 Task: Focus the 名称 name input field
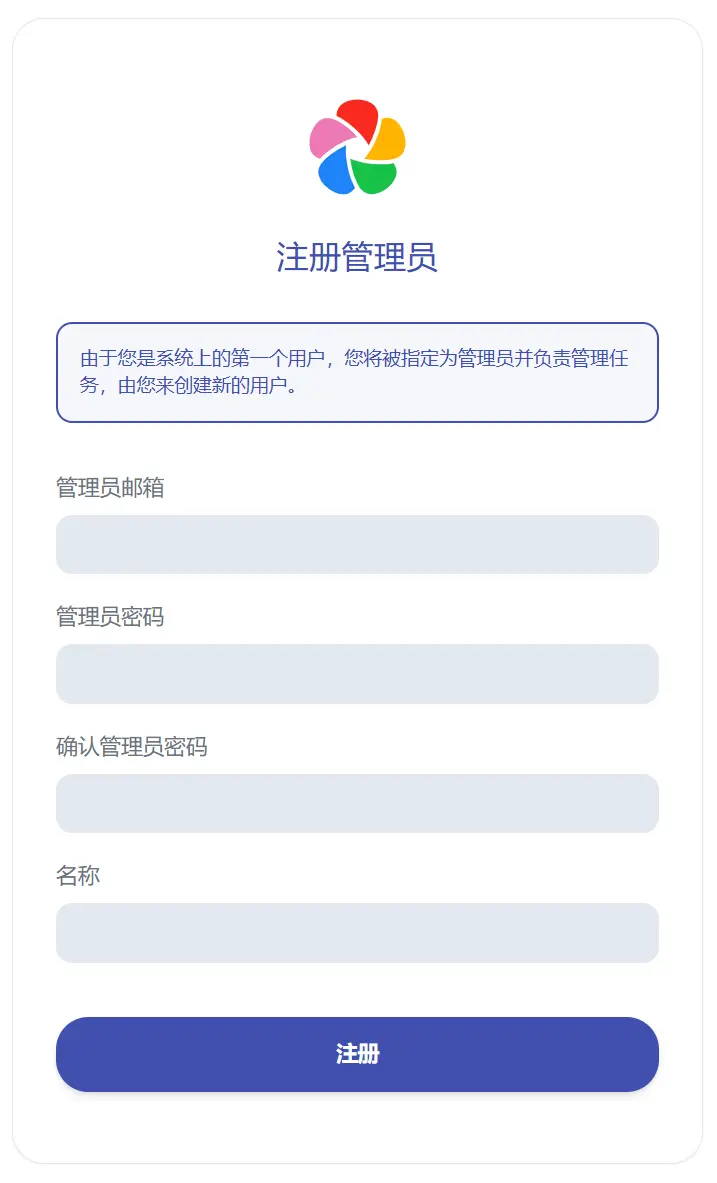click(x=357, y=933)
